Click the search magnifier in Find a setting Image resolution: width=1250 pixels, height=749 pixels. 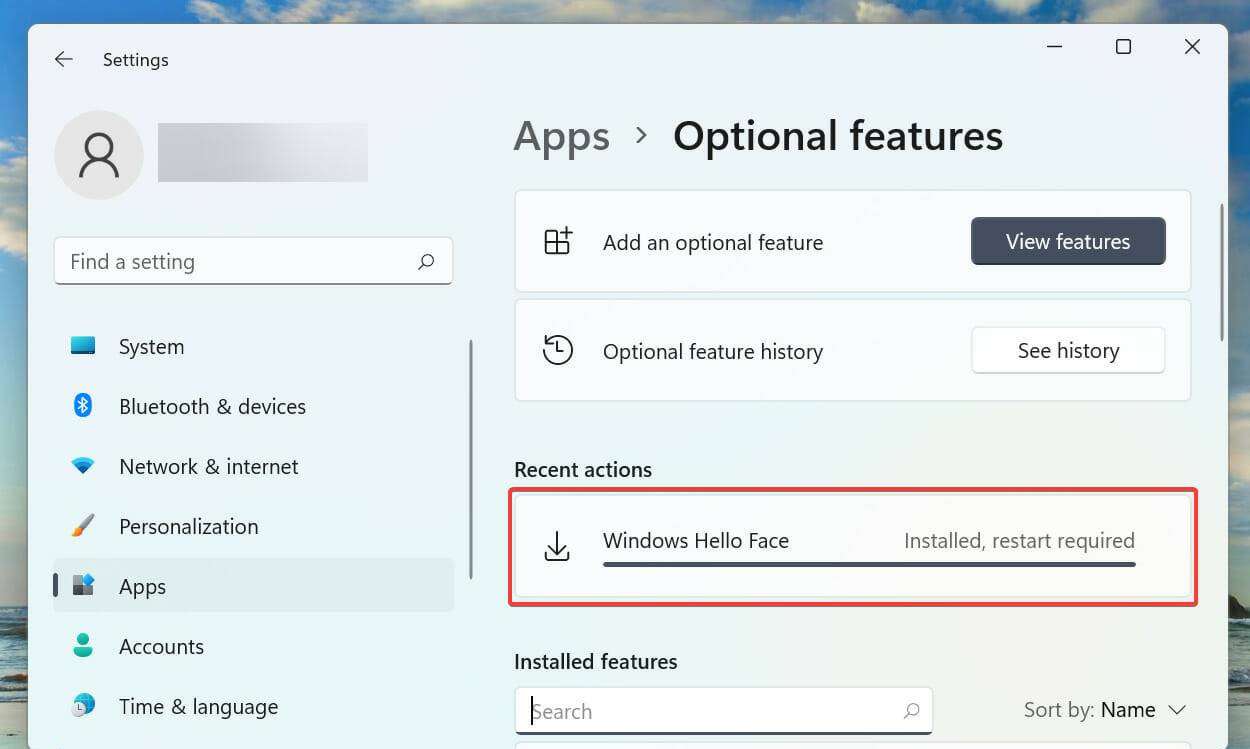[426, 262]
